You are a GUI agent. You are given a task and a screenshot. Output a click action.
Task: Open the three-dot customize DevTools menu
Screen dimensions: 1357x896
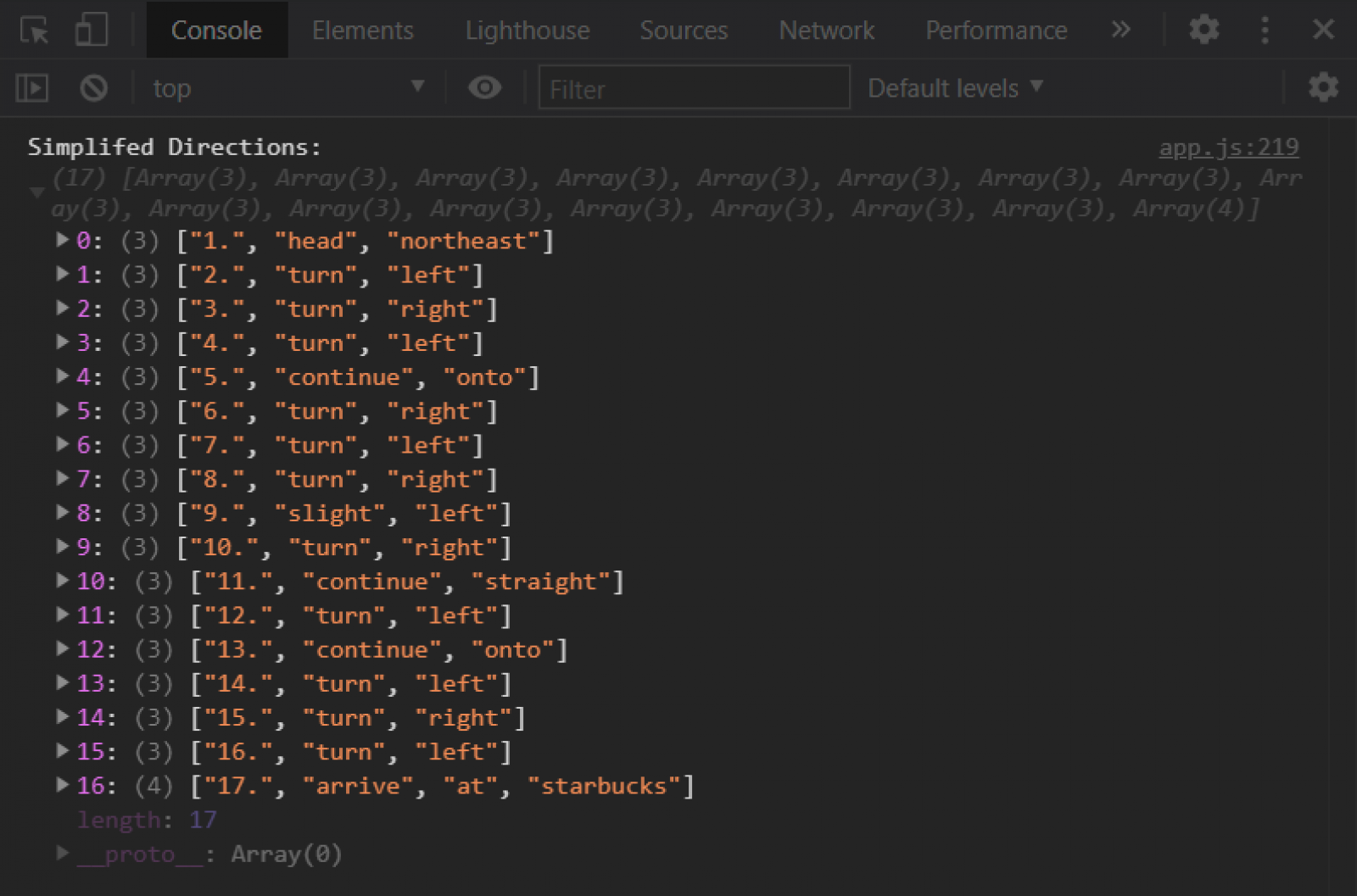pos(1265,30)
